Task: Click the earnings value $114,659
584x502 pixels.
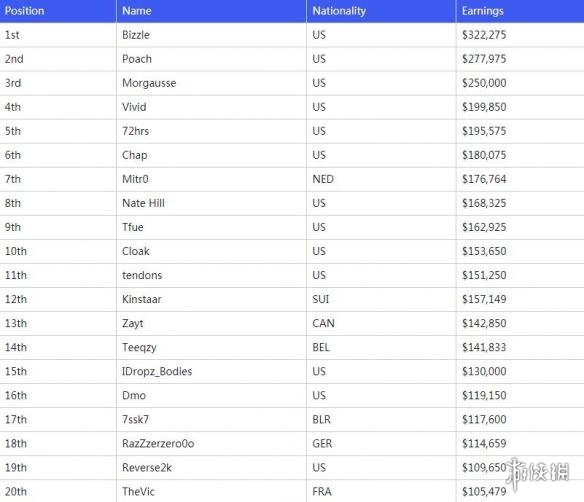Action: (x=484, y=444)
